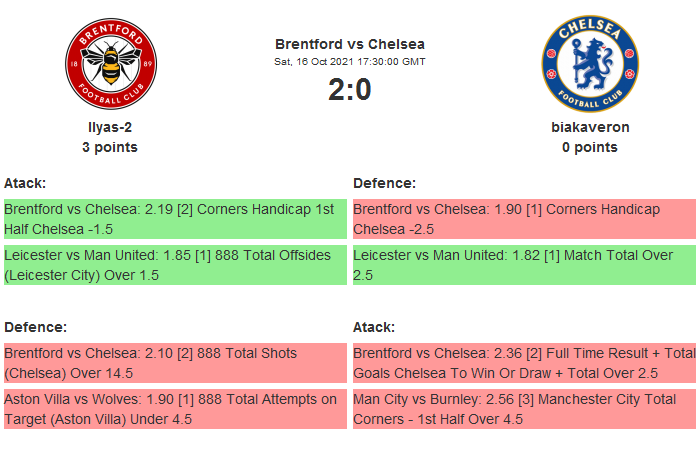Select Leicester vs Man United Match Total bet

pos(523,265)
